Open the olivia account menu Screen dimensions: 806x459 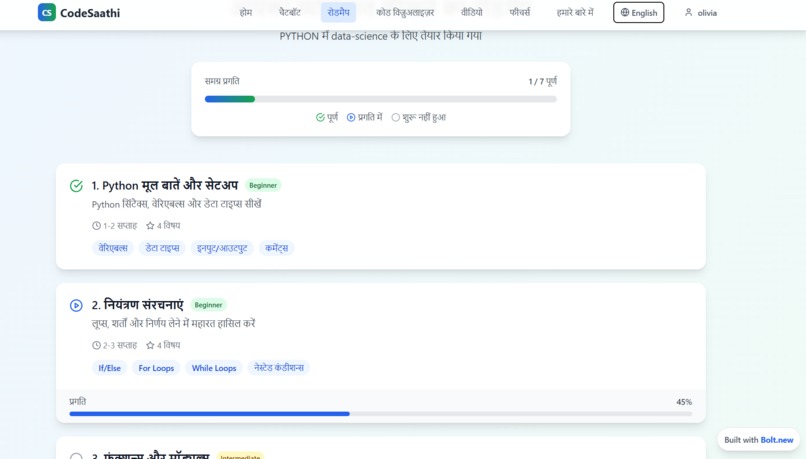click(700, 12)
